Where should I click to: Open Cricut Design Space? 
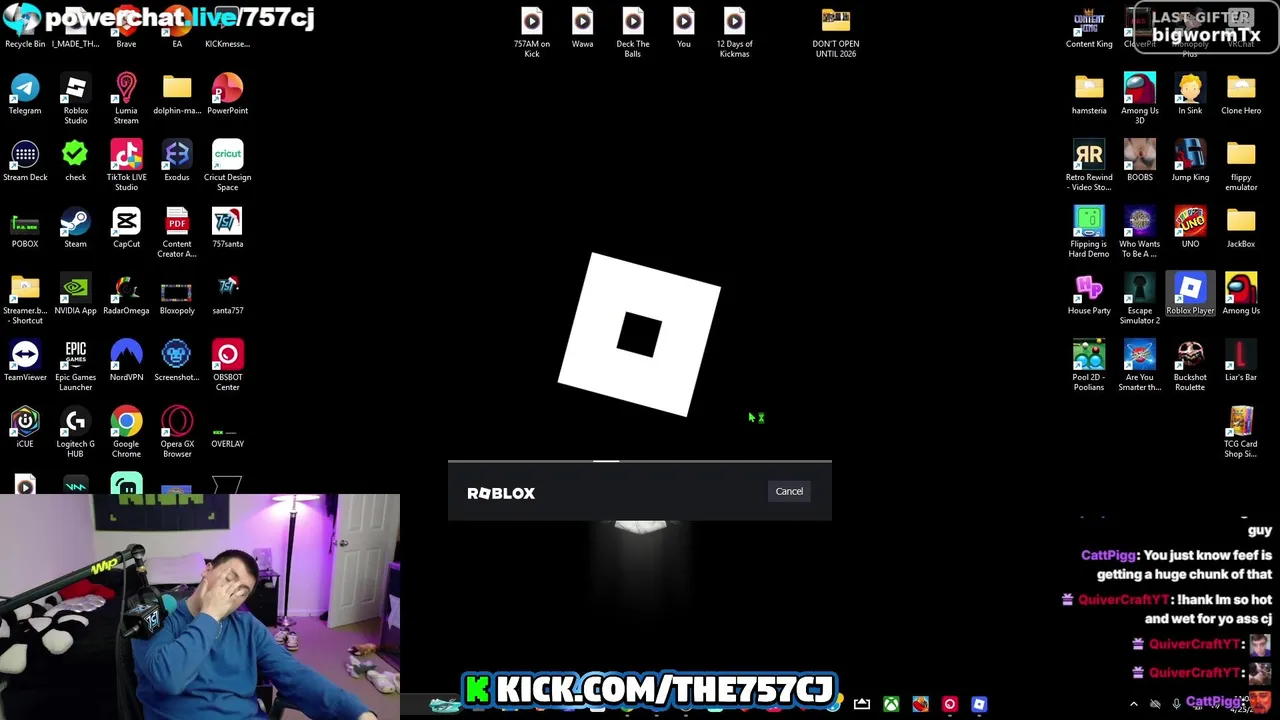click(x=227, y=165)
